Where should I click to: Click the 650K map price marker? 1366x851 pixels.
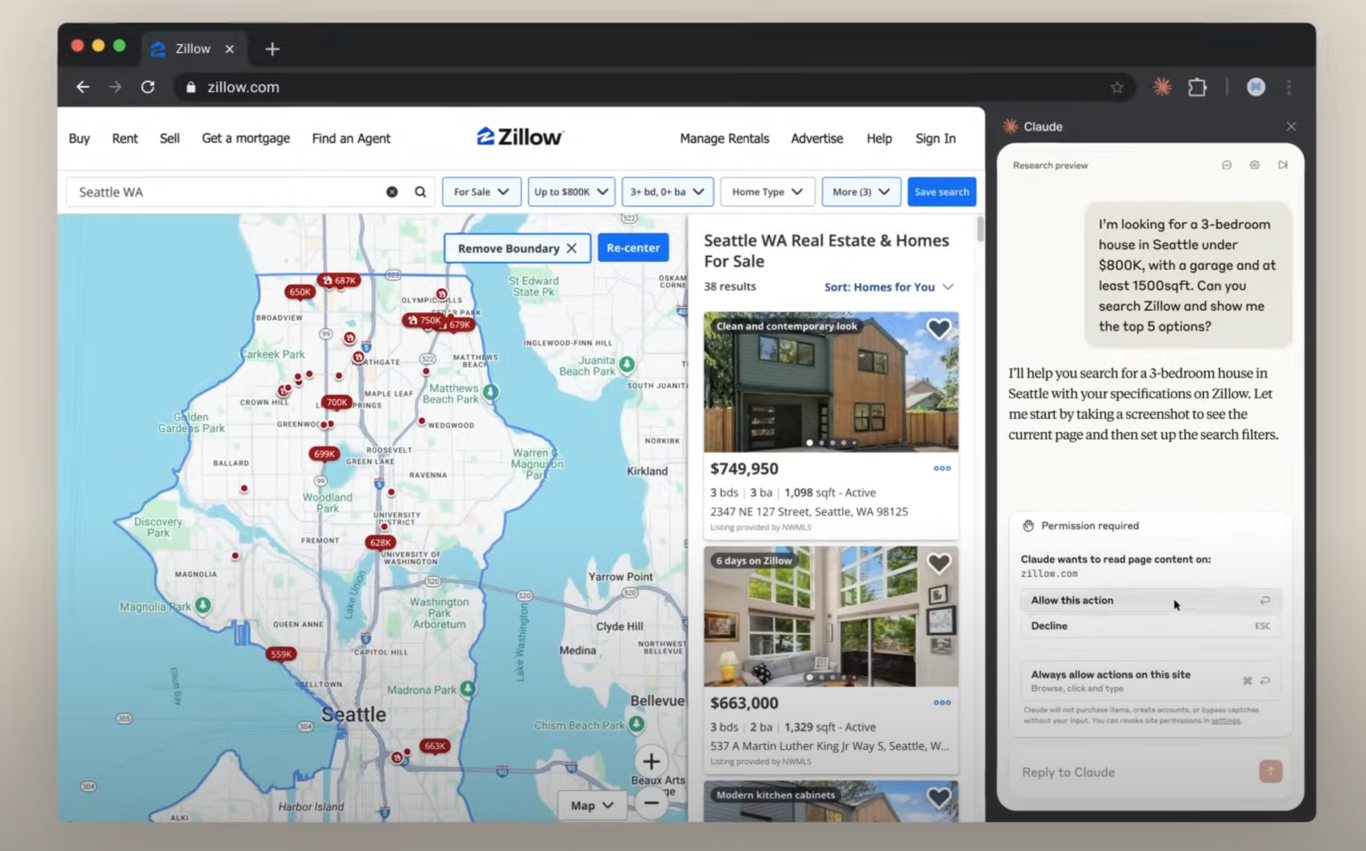pyautogui.click(x=299, y=292)
